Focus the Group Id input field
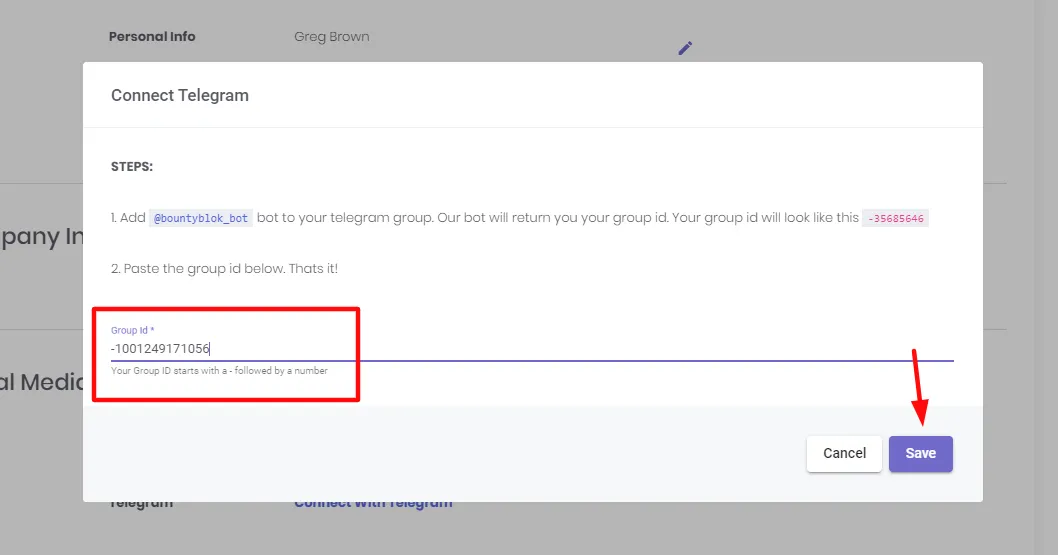The width and height of the screenshot is (1058, 555). (x=532, y=349)
